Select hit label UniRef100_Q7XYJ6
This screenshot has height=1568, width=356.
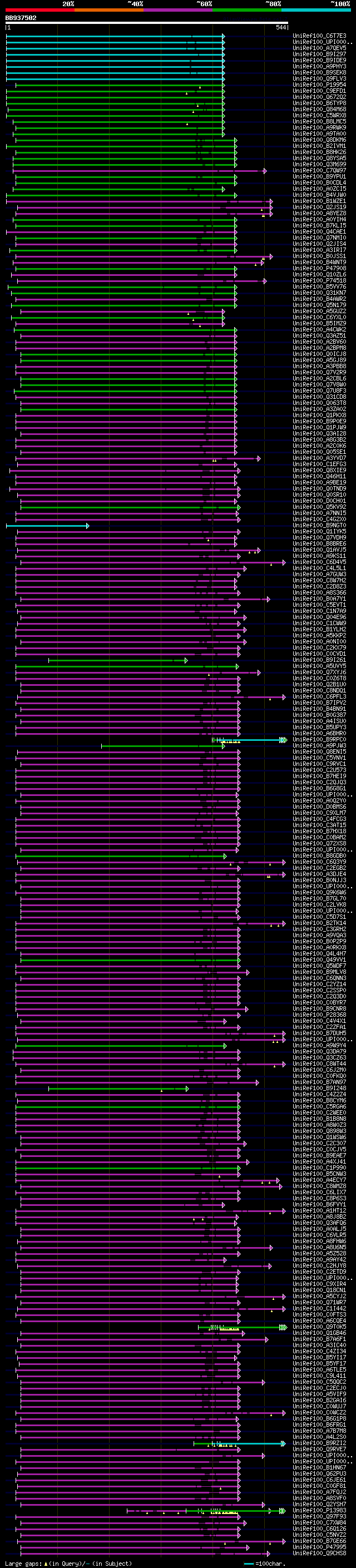[x=319, y=672]
